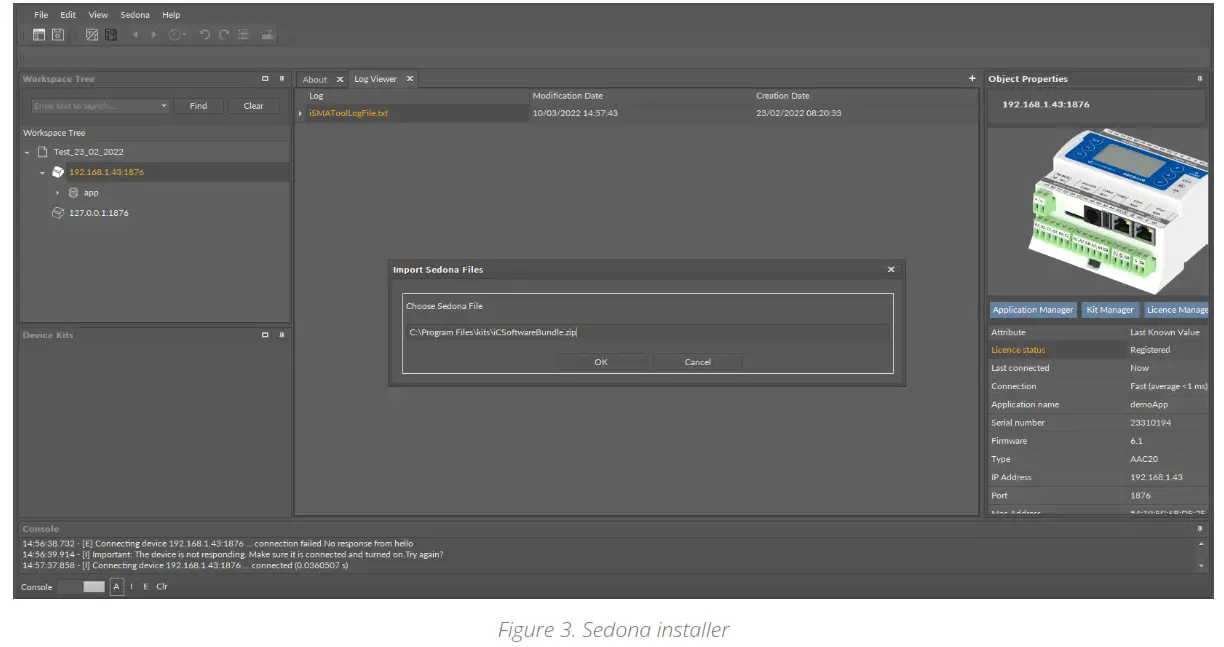1224x647 pixels.
Task: Open the View menu
Action: point(98,15)
